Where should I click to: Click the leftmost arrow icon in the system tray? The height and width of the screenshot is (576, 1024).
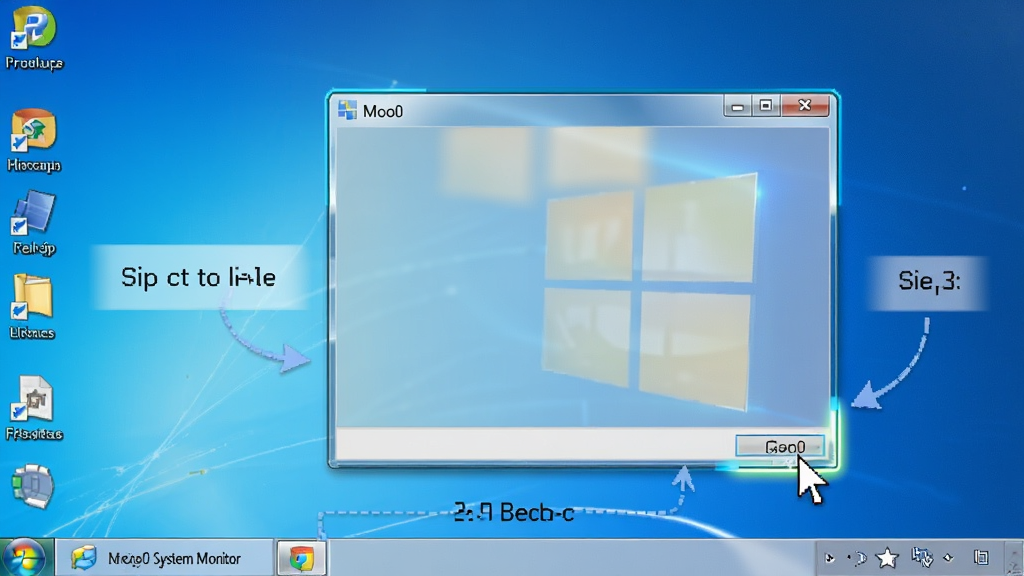pos(829,558)
